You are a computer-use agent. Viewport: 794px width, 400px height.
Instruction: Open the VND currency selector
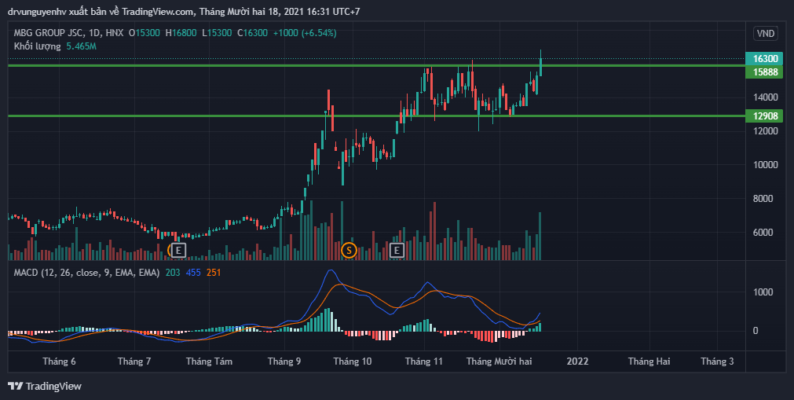(x=765, y=33)
